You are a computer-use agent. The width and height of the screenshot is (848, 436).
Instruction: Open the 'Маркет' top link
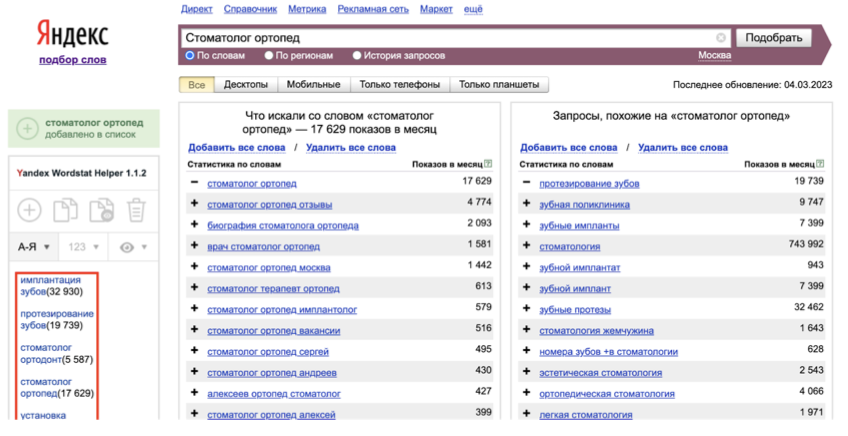436,9
